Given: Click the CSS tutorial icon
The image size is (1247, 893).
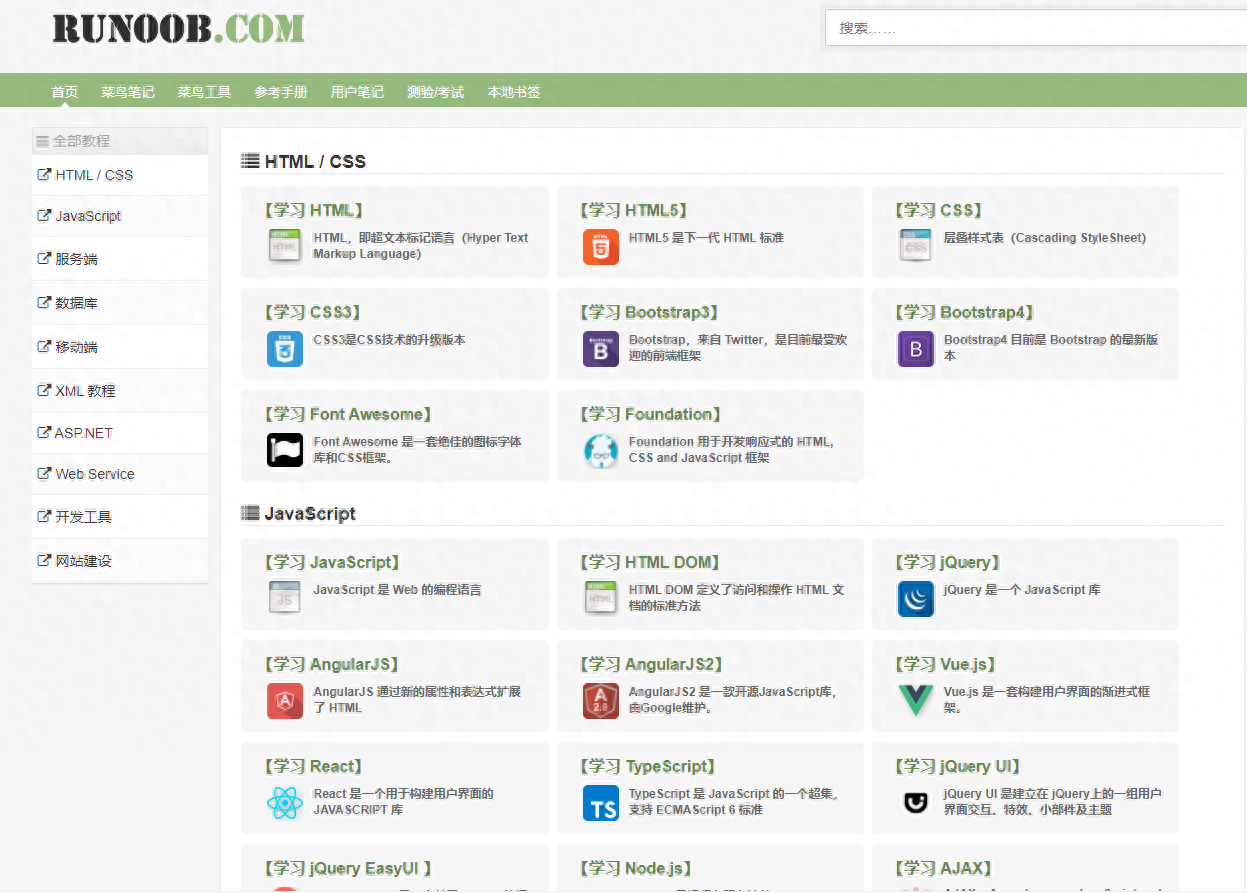Looking at the screenshot, I should [916, 246].
